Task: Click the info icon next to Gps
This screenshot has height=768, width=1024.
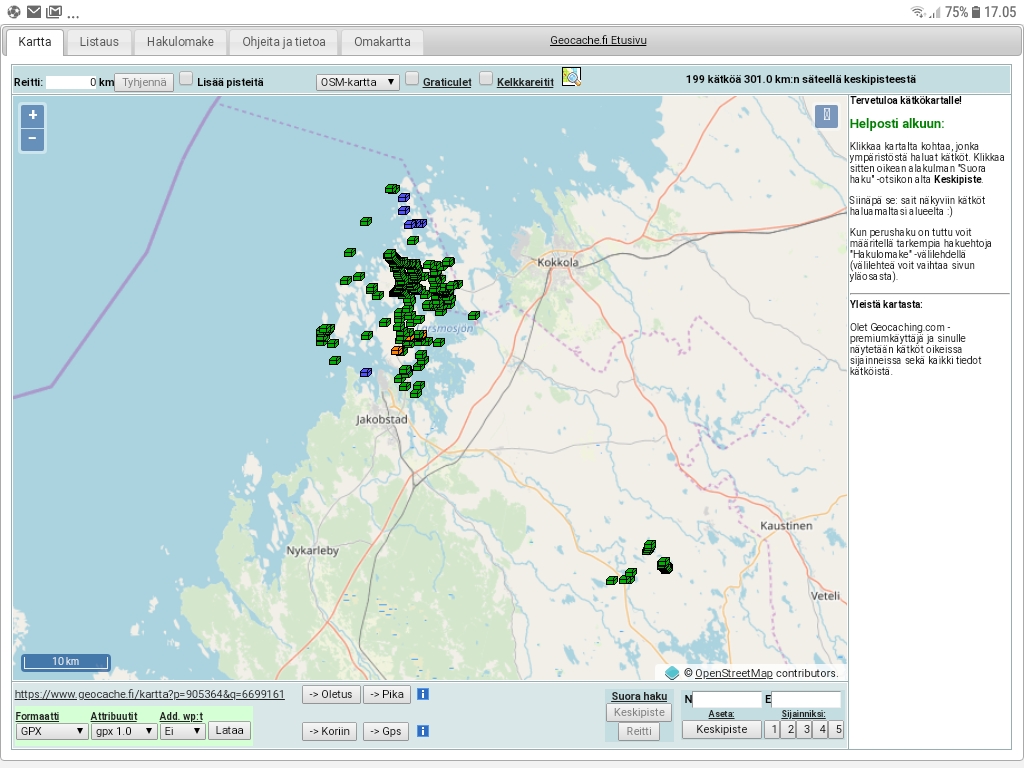Action: (423, 731)
